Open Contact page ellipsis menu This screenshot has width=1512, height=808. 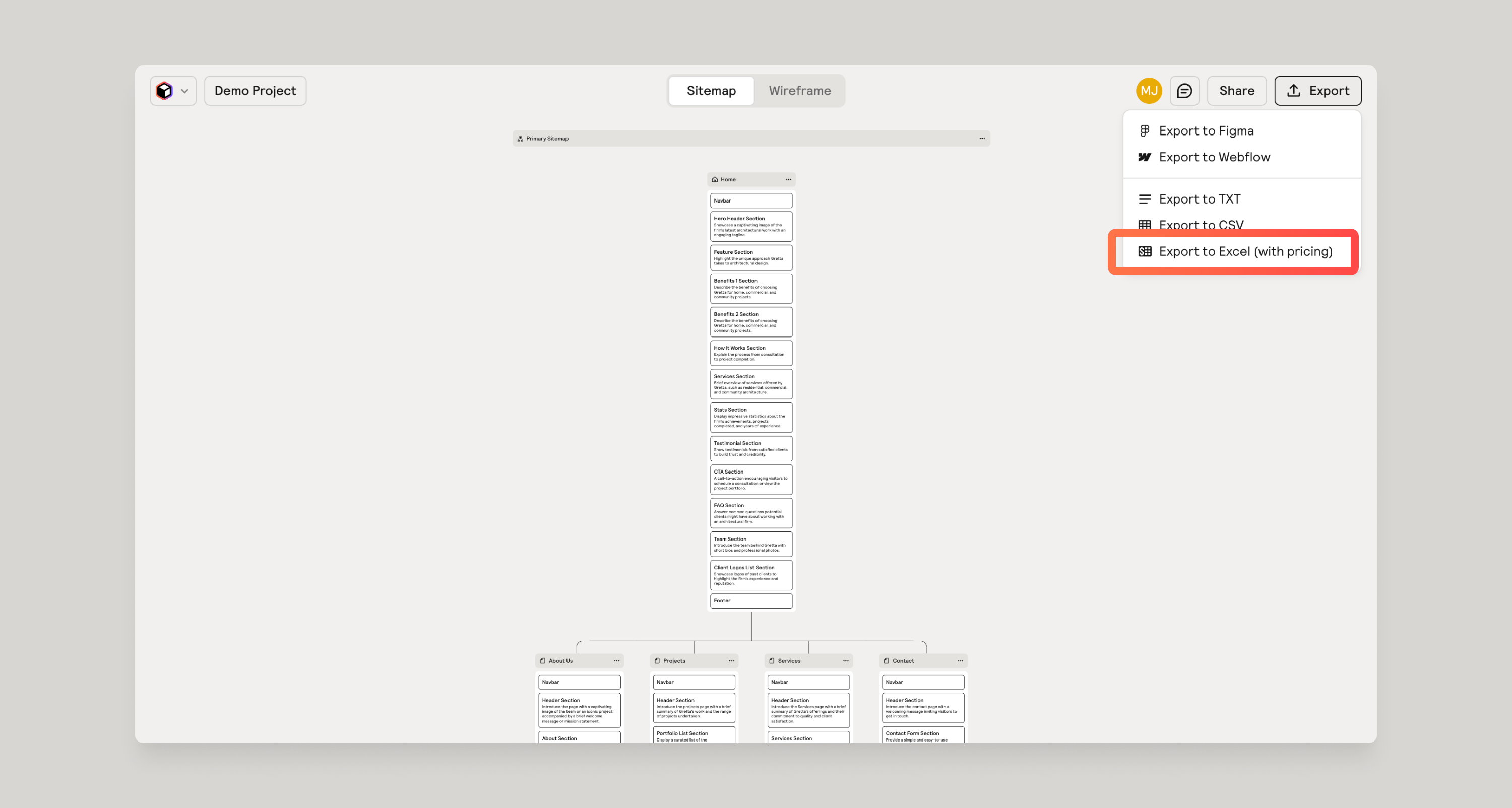click(960, 661)
